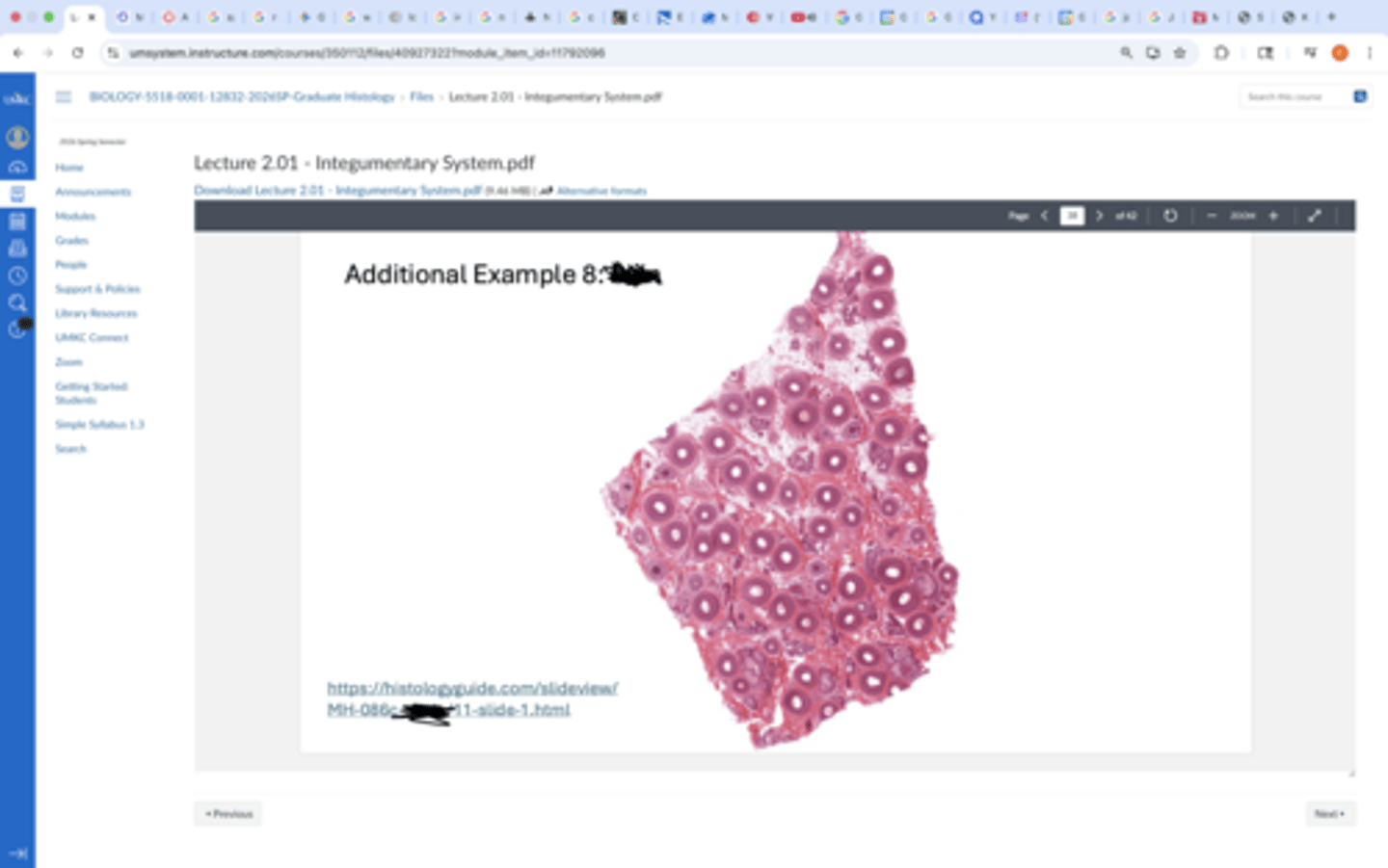Open the Alternative formats link
Viewport: 1388px width, 868px height.
pos(601,191)
